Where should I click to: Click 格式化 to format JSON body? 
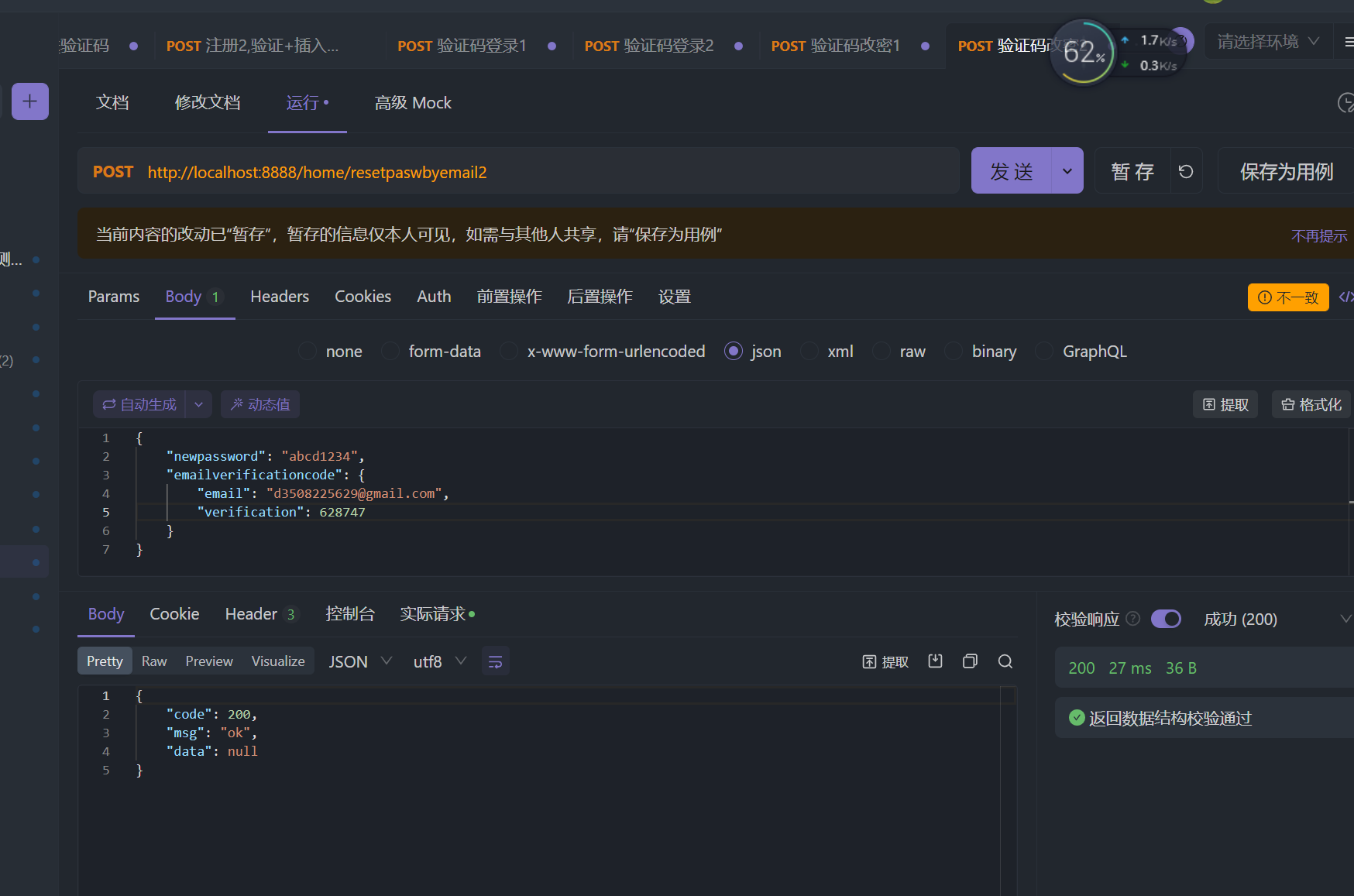pos(1311,404)
